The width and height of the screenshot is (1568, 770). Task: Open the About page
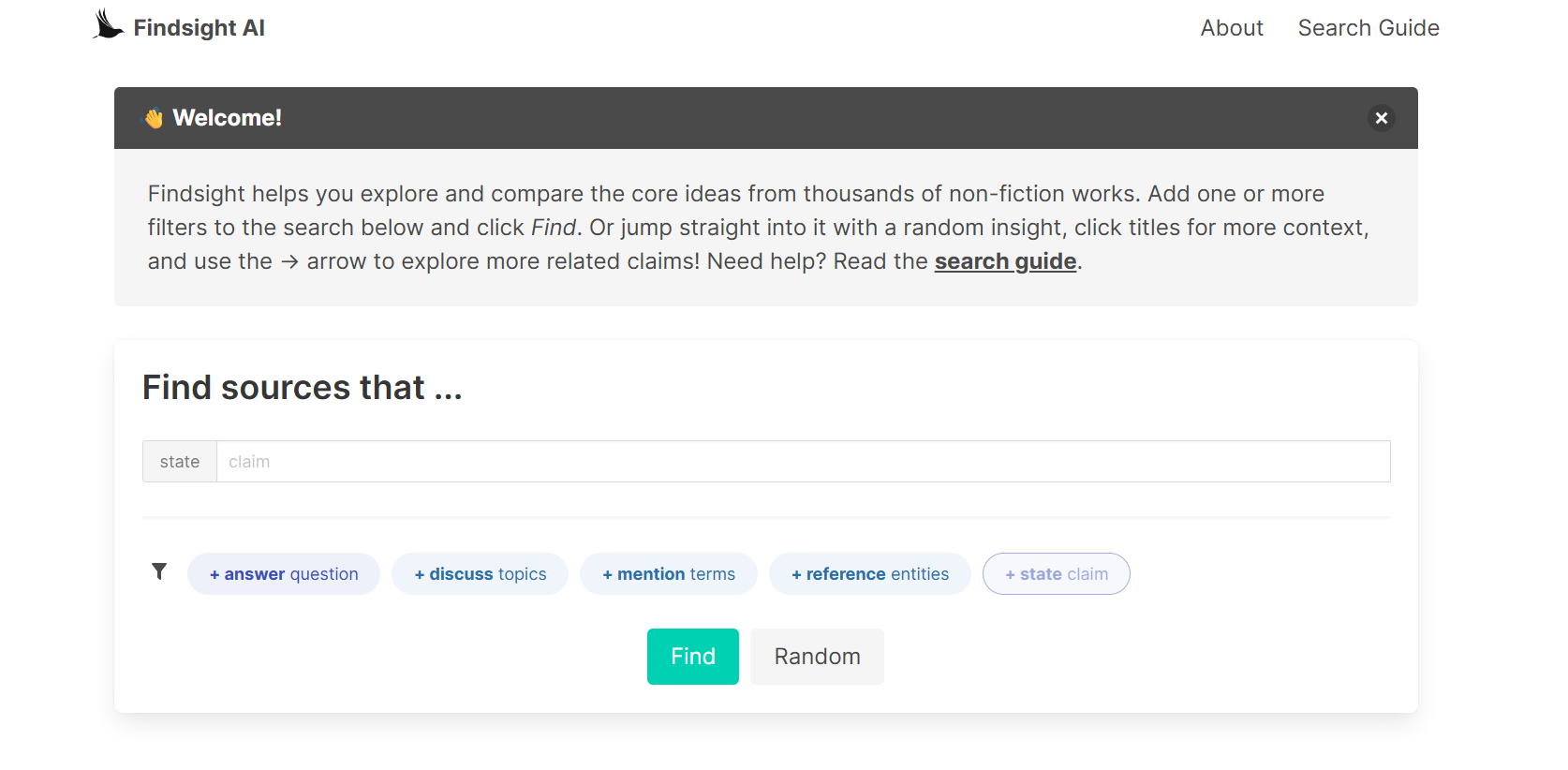pos(1231,28)
